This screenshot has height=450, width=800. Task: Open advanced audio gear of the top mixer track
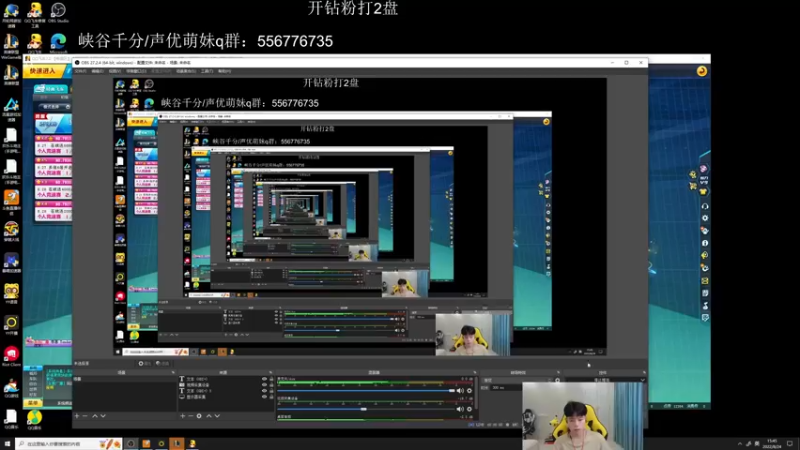click(x=469, y=391)
